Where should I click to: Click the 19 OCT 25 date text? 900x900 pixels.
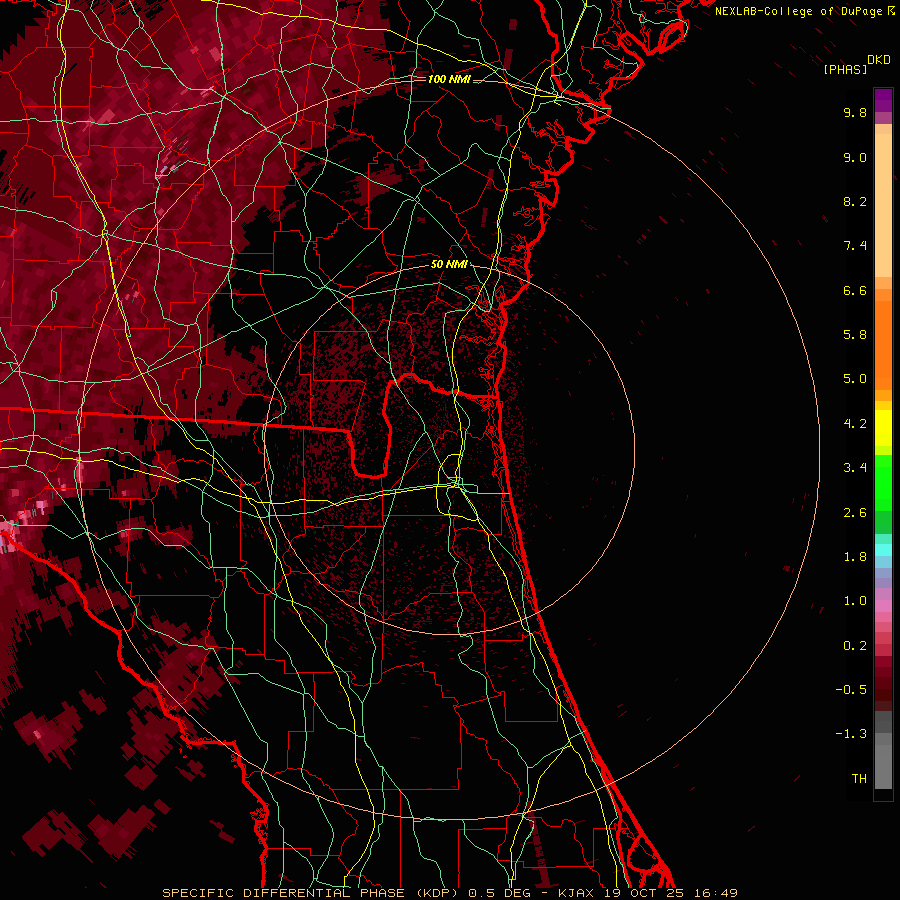click(x=645, y=893)
